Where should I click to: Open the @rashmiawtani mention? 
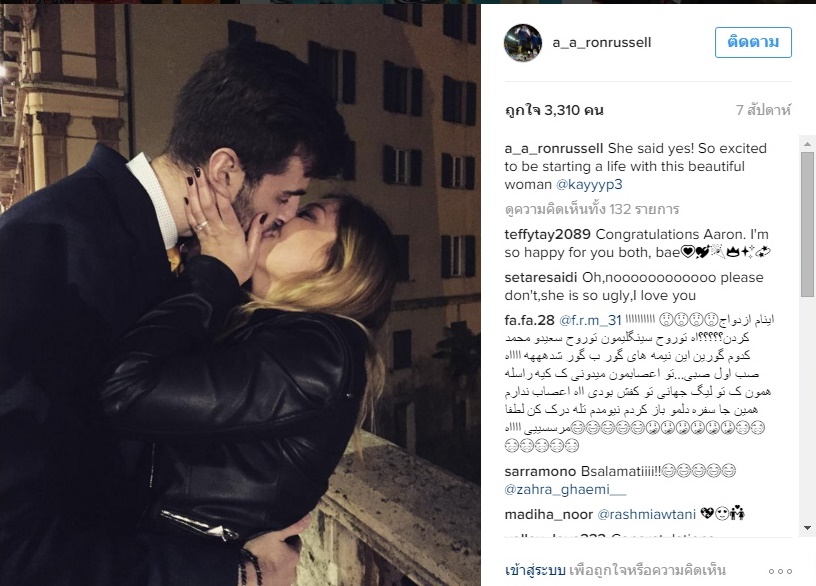[x=646, y=515]
